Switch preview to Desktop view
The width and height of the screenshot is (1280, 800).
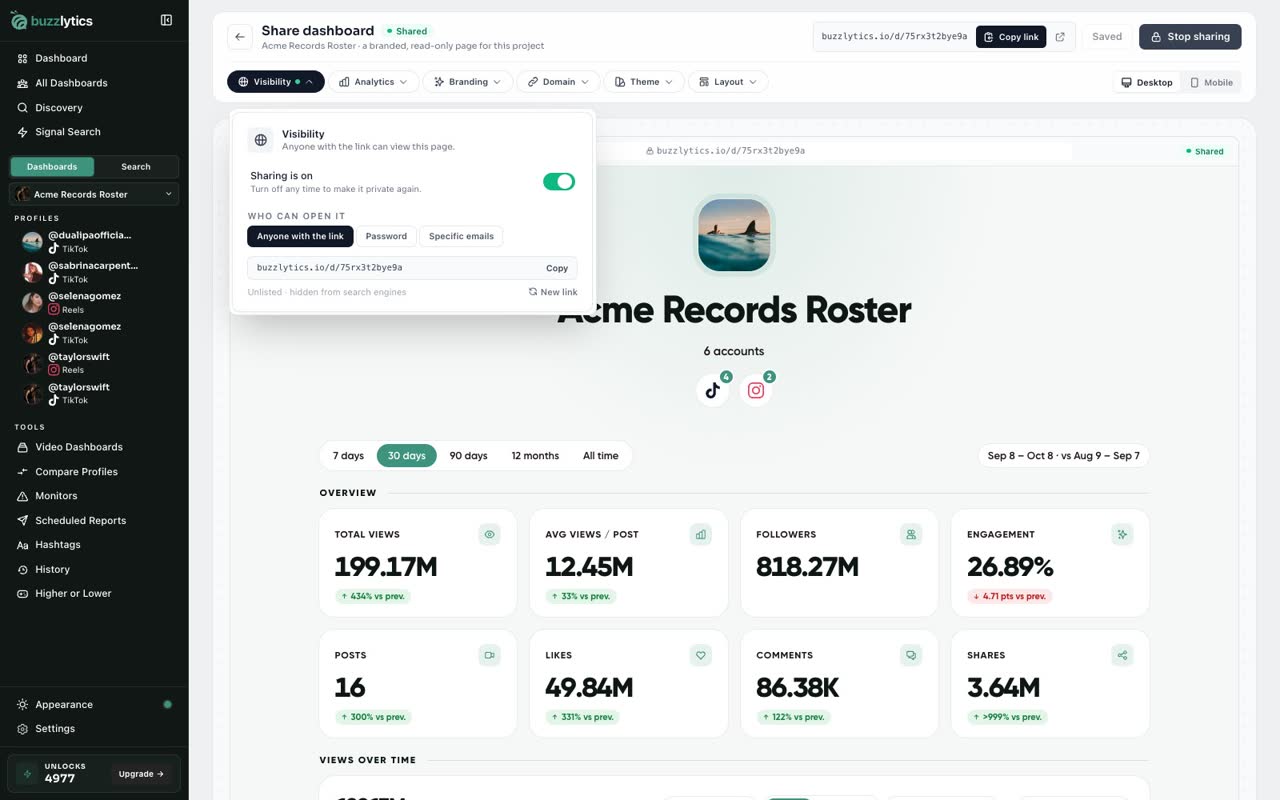point(1147,82)
